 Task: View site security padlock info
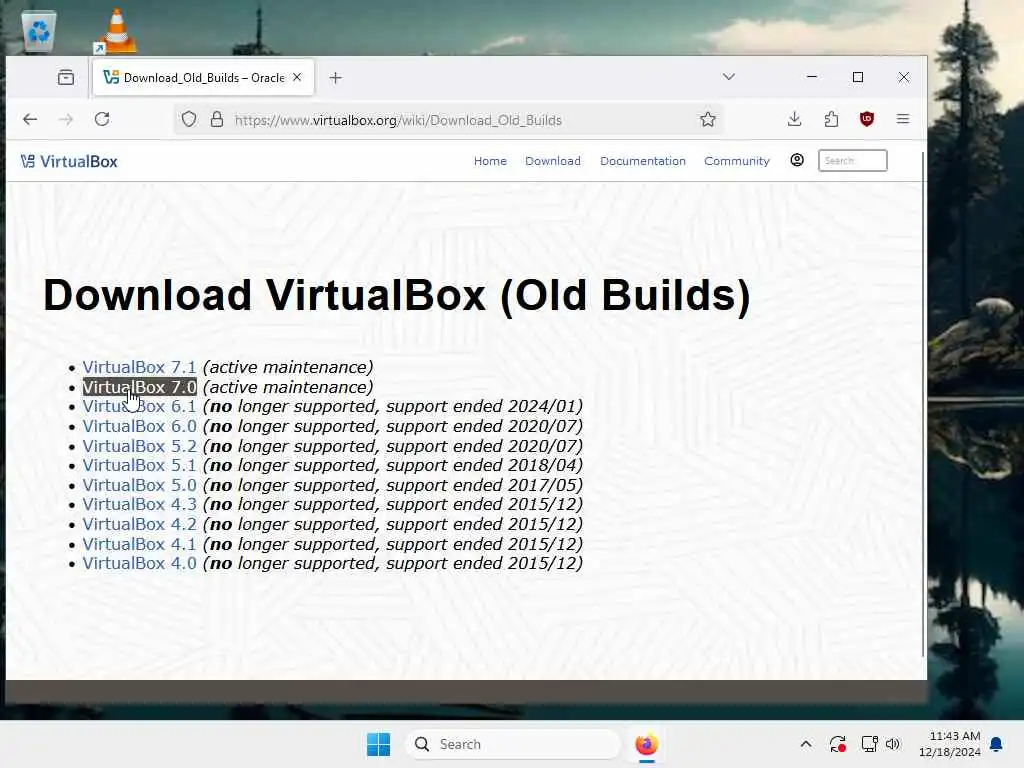[x=217, y=120]
